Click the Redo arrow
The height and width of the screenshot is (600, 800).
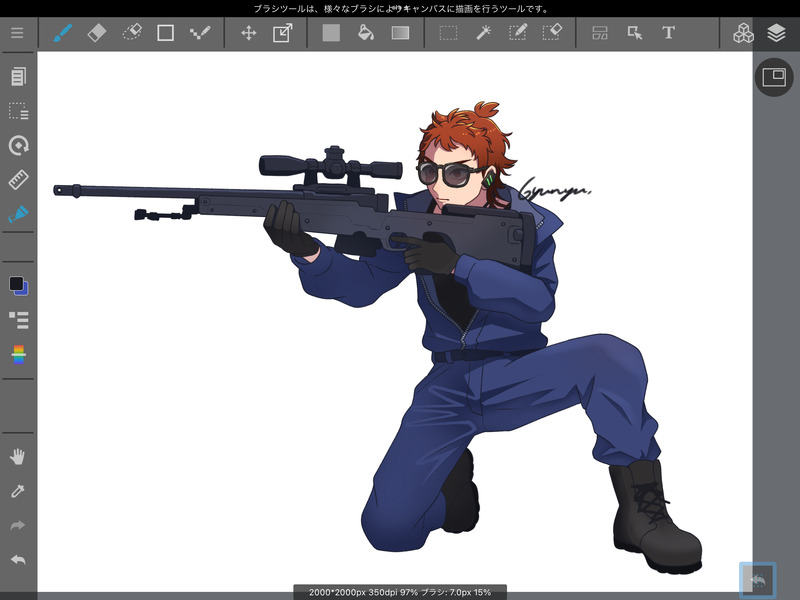tap(18, 526)
